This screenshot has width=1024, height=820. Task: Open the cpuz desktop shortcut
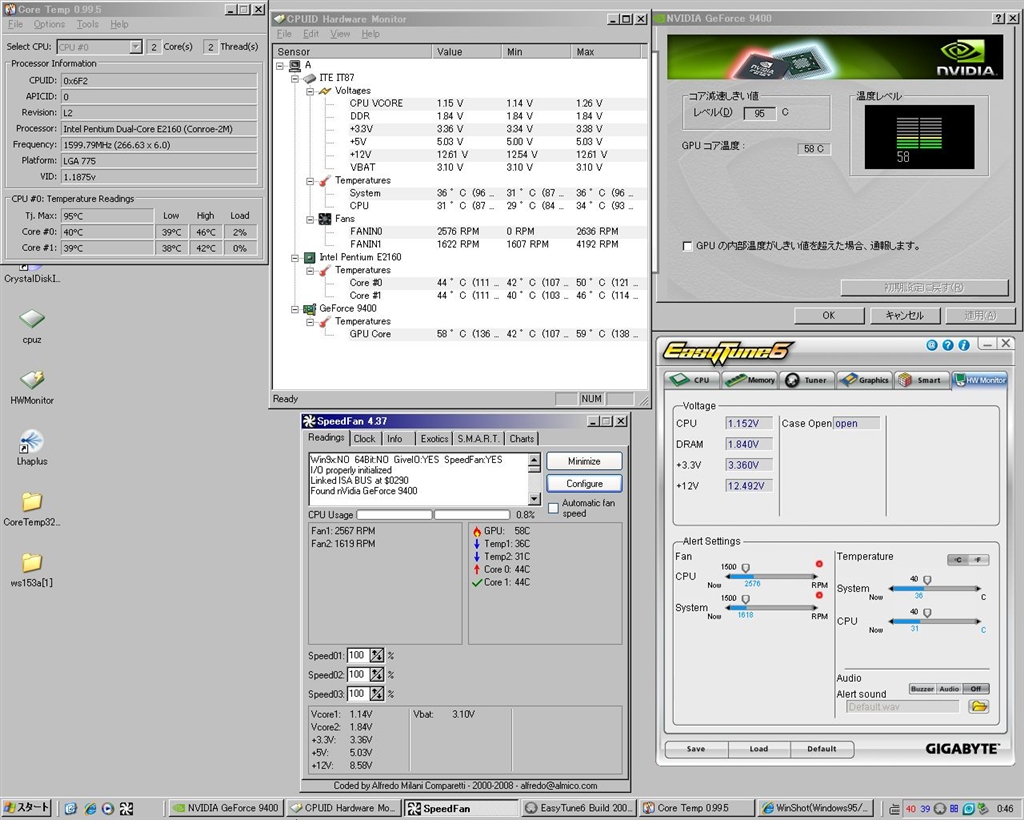(32, 320)
